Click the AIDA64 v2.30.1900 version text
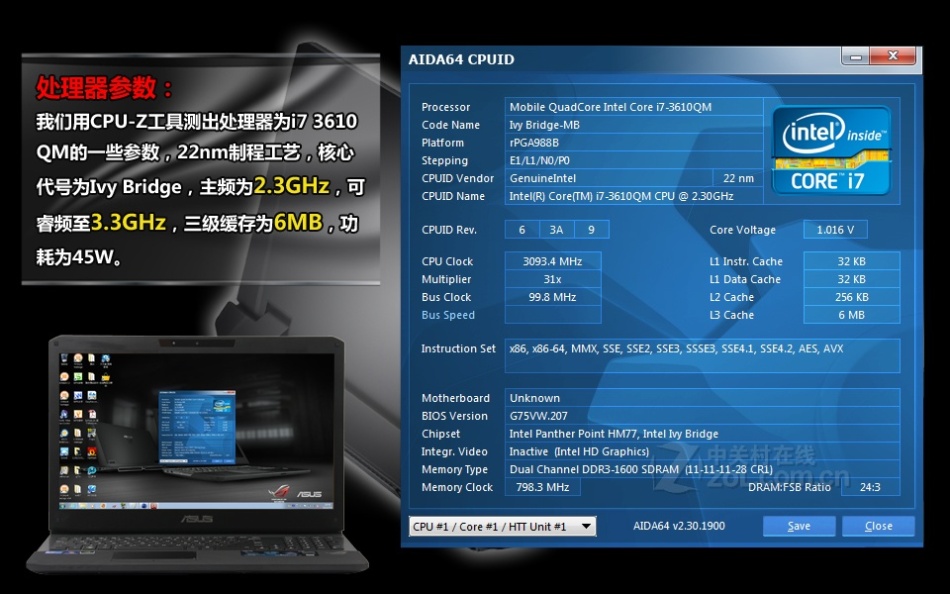 679,526
